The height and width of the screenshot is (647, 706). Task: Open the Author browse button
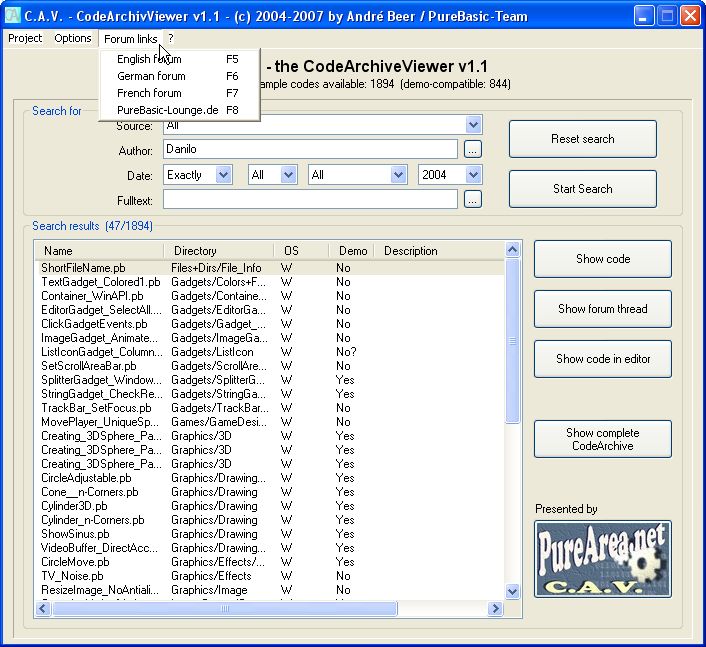click(x=473, y=149)
